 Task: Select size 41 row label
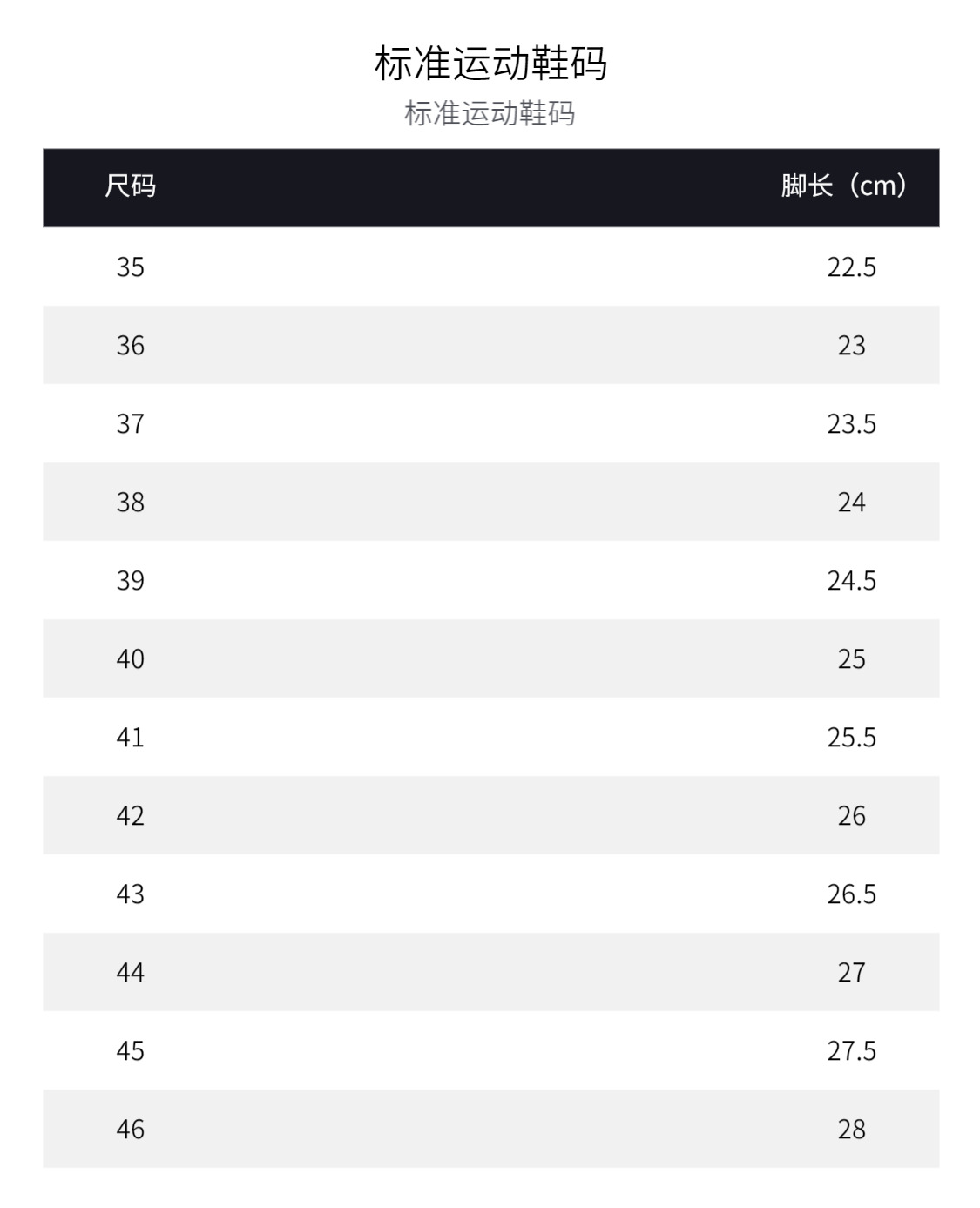[x=131, y=737]
